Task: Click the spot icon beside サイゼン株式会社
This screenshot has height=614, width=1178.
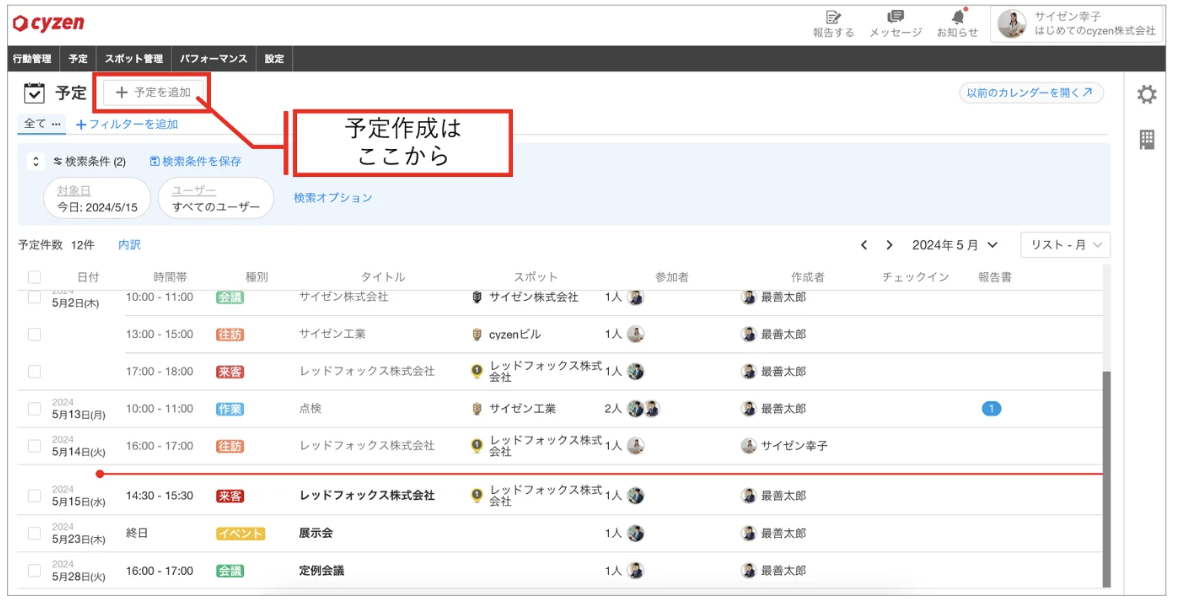Action: click(x=476, y=298)
